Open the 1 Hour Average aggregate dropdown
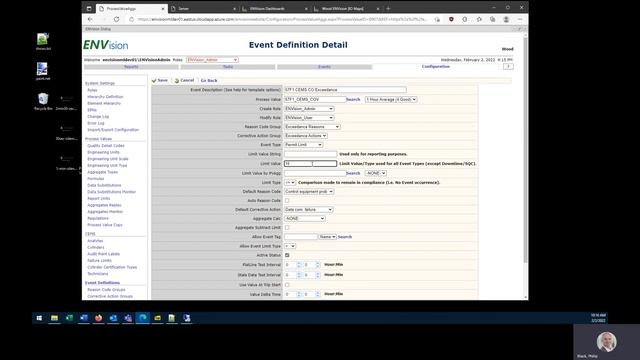 (x=391, y=100)
